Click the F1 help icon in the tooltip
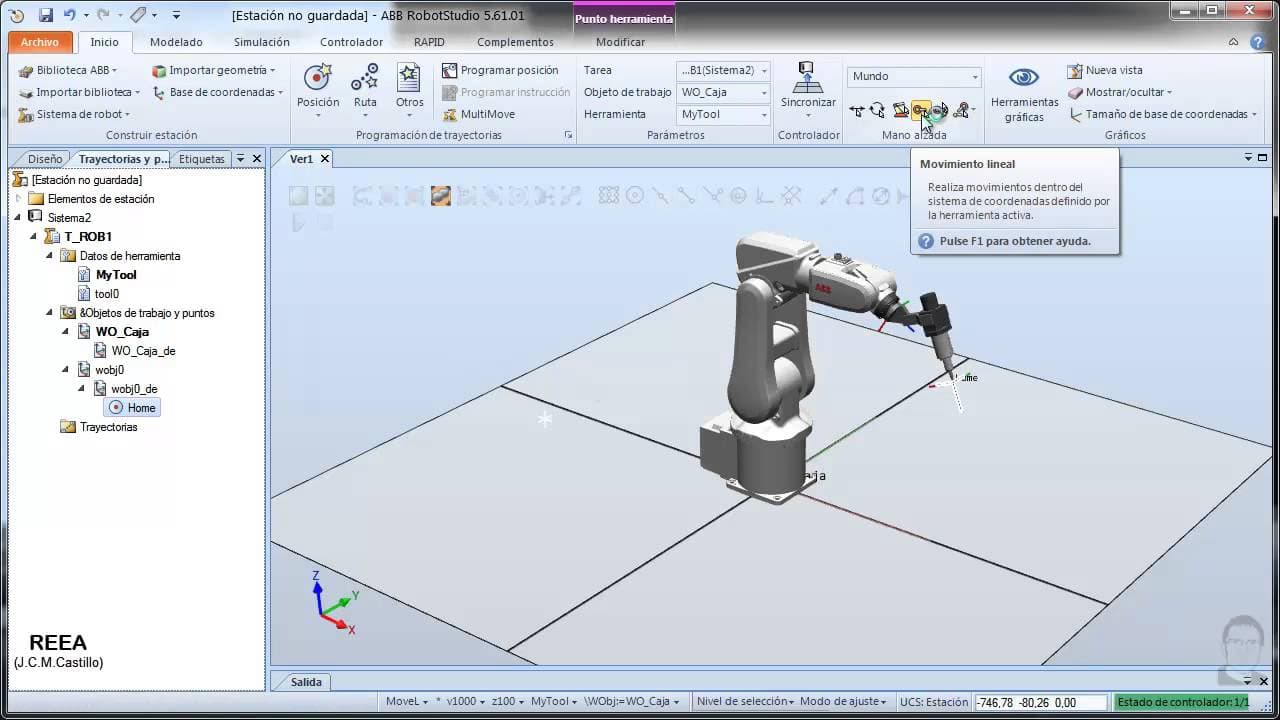This screenshot has height=720, width=1280. point(926,241)
